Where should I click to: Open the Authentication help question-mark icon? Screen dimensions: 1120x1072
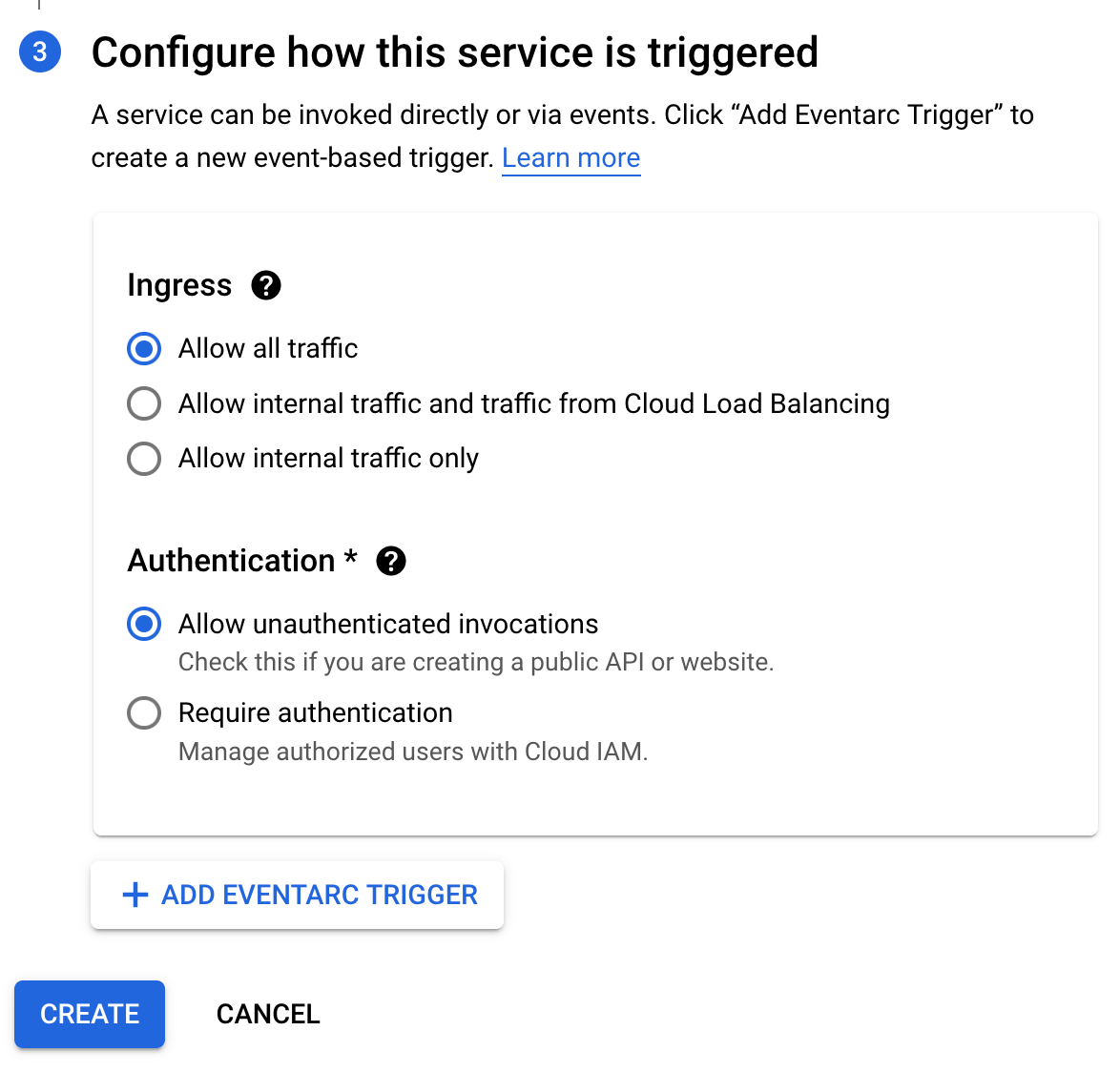click(391, 561)
